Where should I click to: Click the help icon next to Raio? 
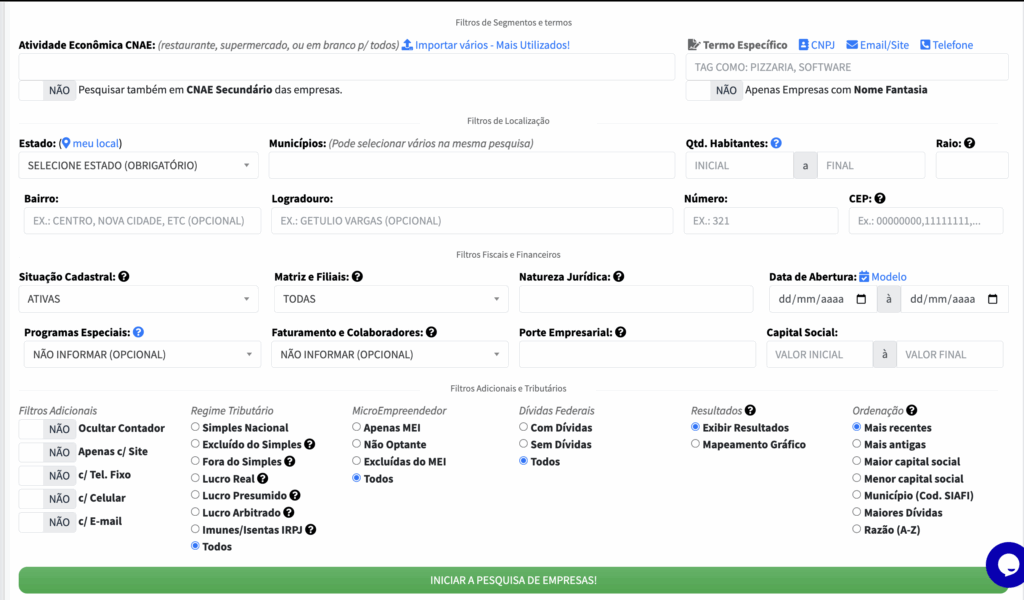pos(969,144)
